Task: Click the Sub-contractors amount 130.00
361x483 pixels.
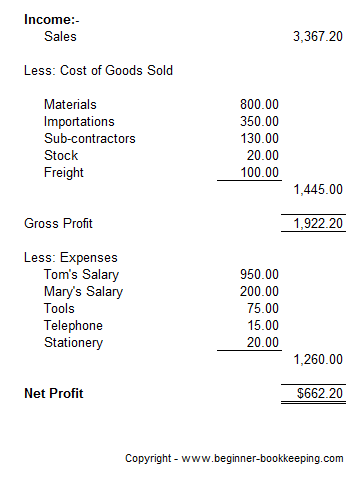Action: click(259, 139)
